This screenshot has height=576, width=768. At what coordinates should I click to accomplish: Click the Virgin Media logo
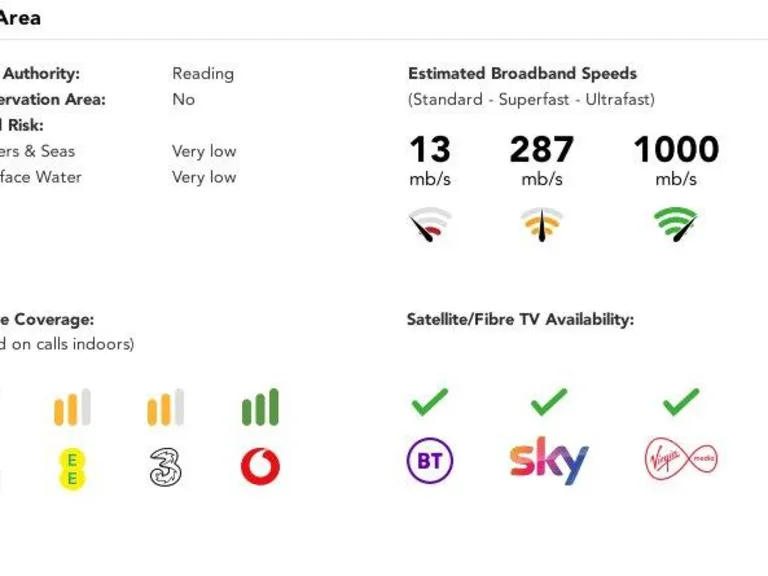(680, 460)
